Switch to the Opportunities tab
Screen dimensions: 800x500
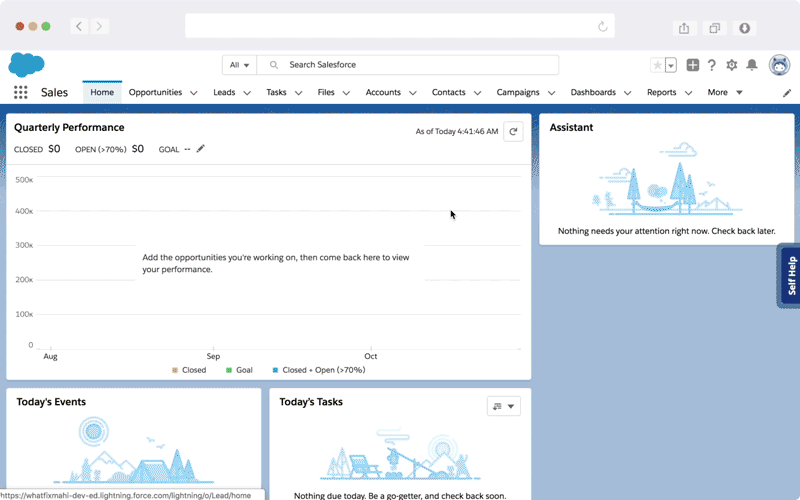pyautogui.click(x=155, y=92)
